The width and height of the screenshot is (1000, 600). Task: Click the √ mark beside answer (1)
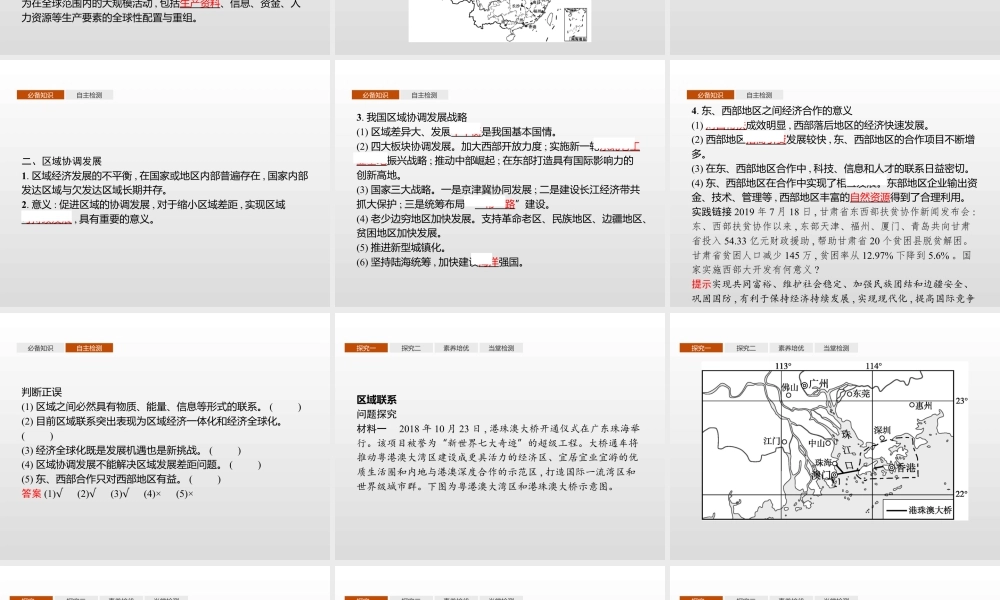[x=59, y=494]
